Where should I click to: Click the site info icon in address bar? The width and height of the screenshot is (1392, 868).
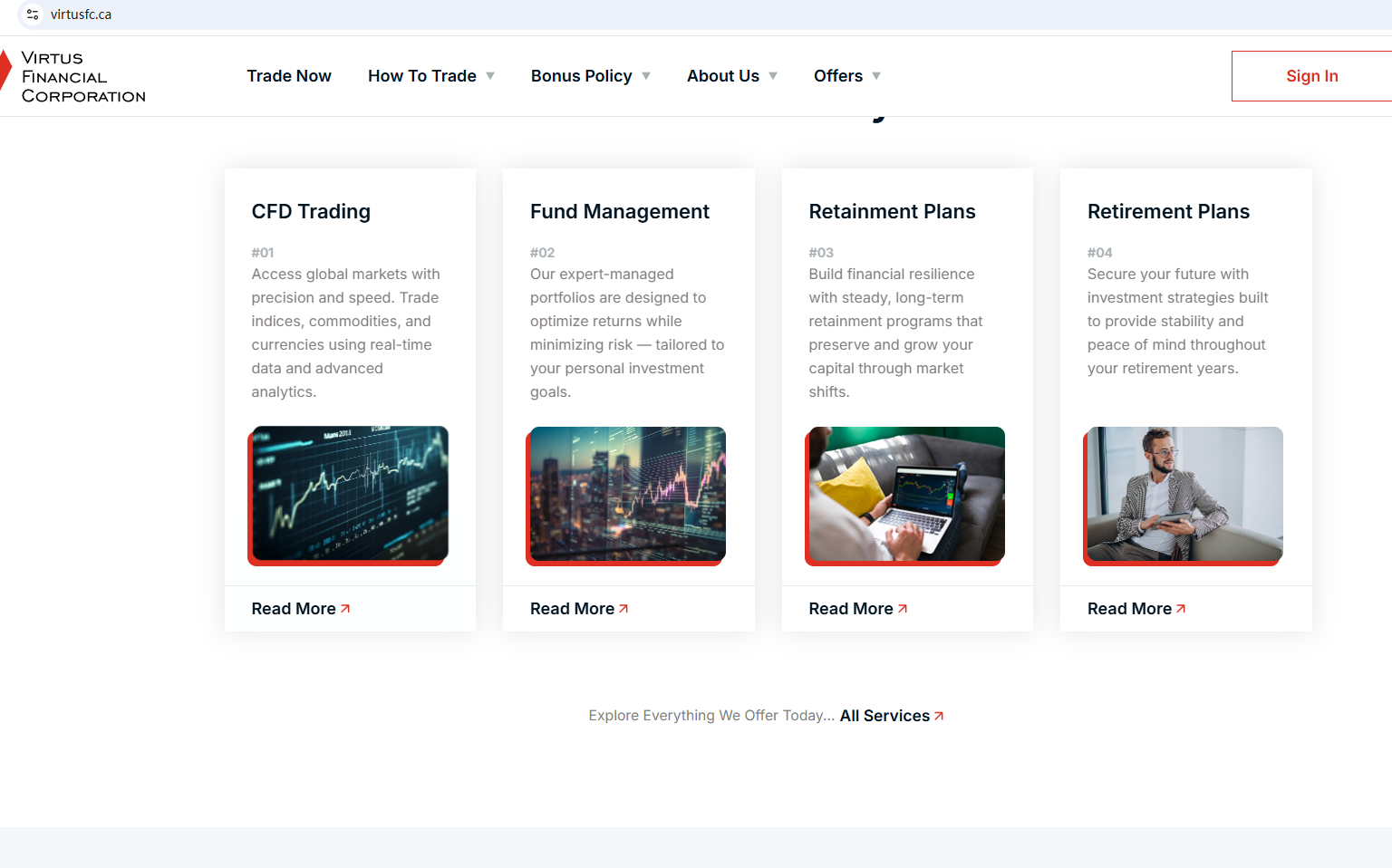(33, 14)
